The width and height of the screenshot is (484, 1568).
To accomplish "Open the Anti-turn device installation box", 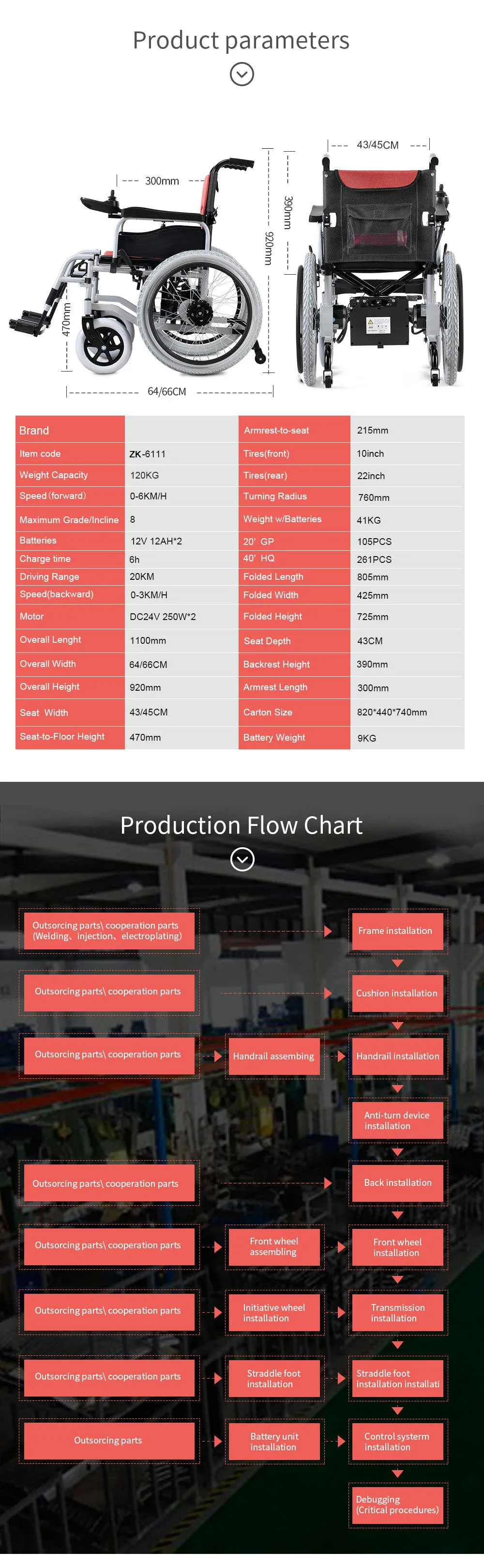I will [x=398, y=1120].
